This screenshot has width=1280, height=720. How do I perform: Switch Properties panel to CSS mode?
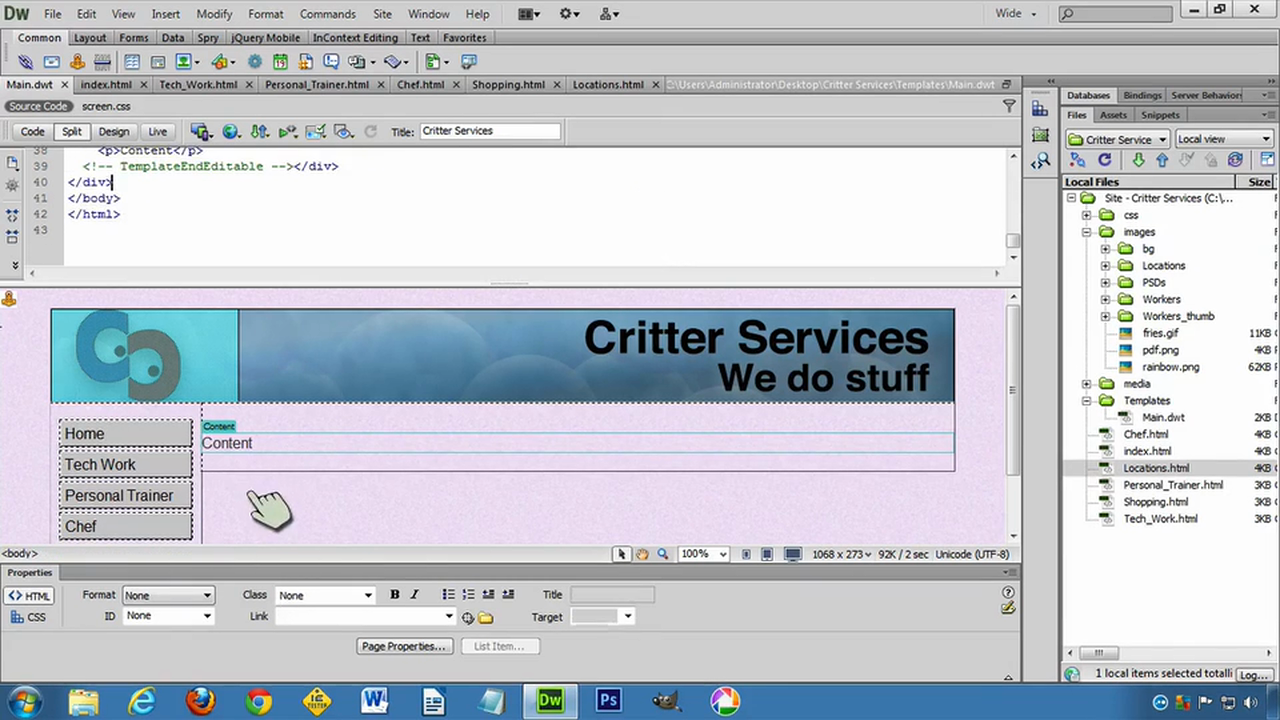[28, 617]
